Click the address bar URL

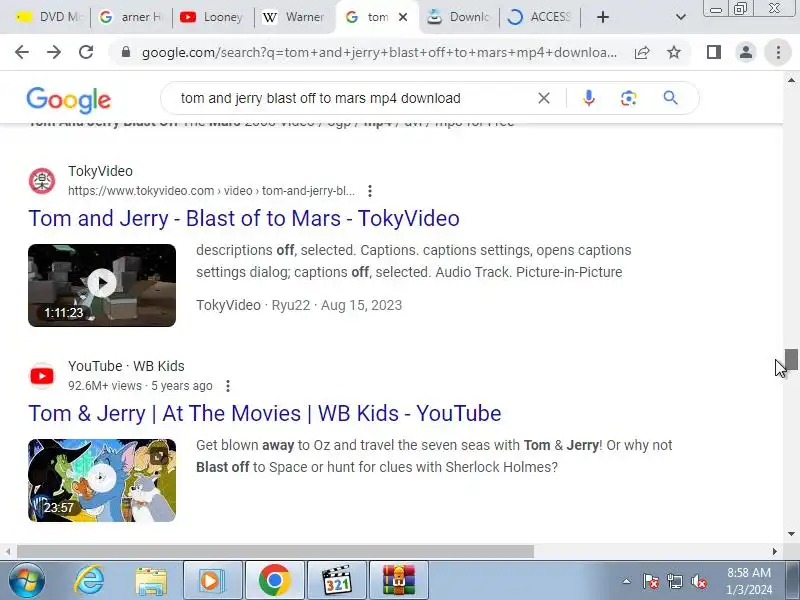(380, 52)
